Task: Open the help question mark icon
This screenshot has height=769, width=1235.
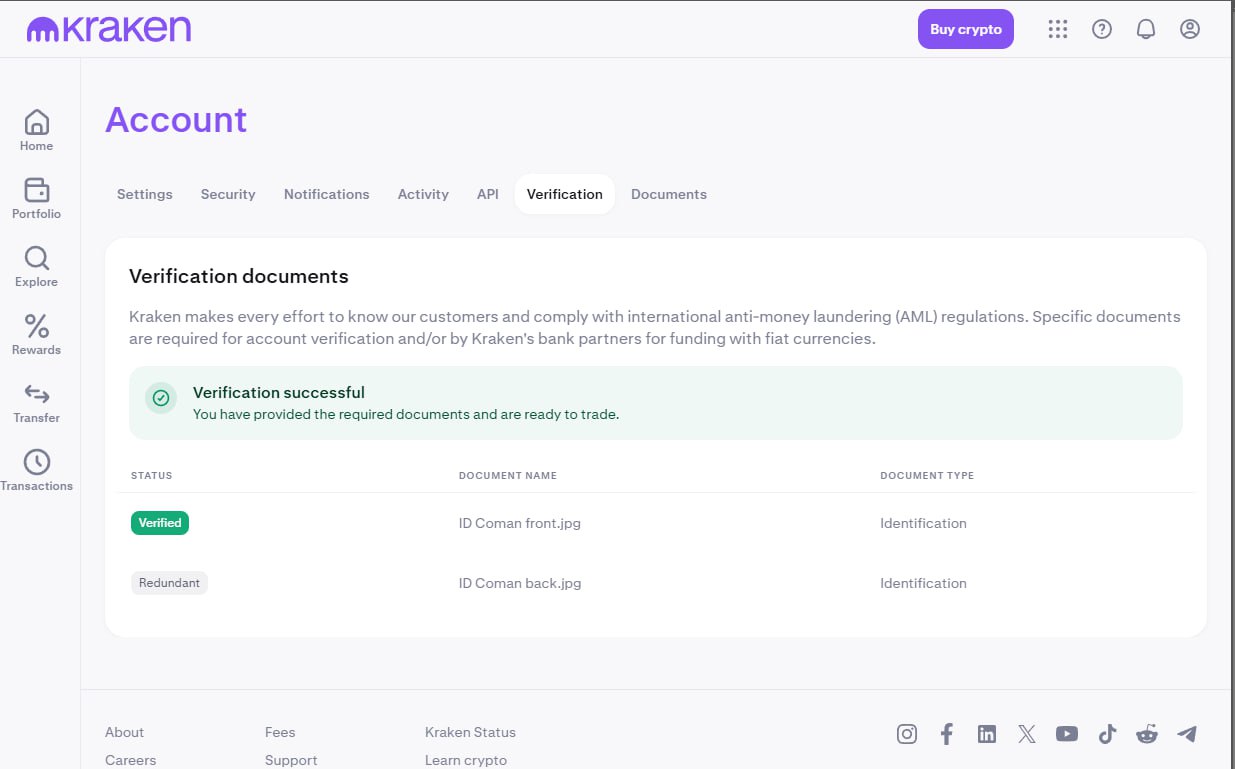Action: [x=1101, y=29]
